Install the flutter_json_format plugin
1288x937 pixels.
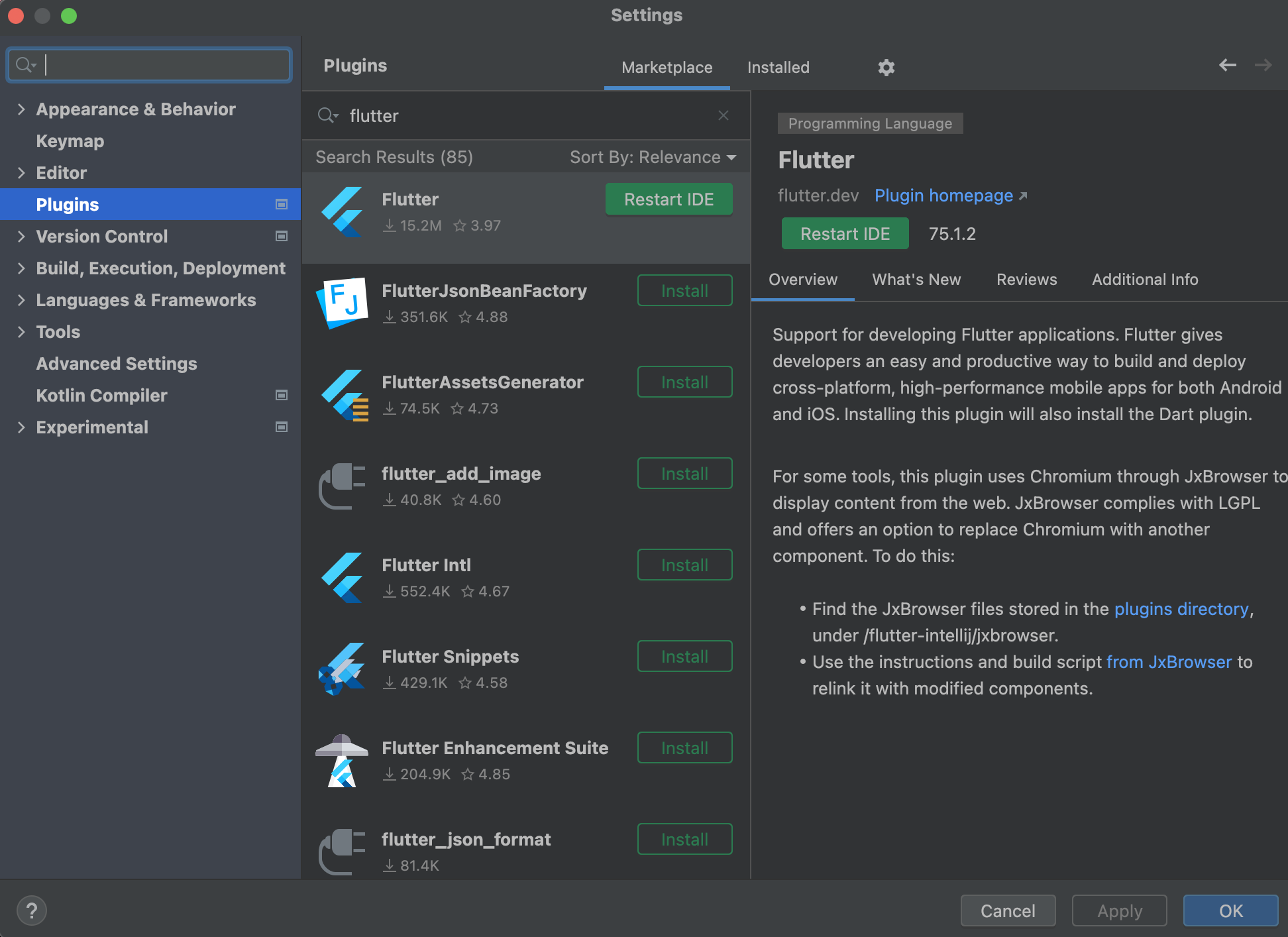click(685, 840)
